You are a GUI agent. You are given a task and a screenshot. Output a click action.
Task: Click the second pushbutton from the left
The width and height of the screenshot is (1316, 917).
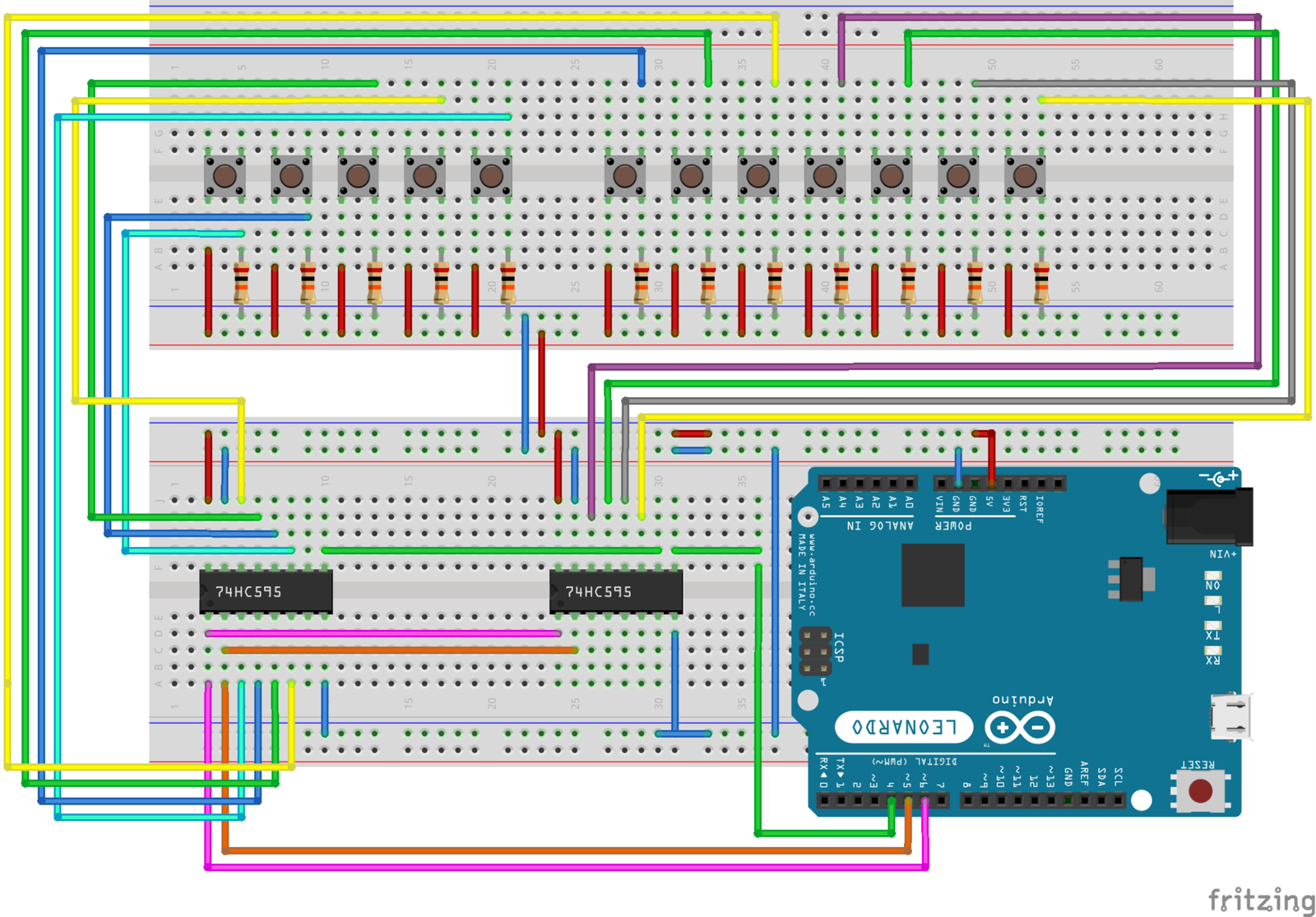(291, 175)
